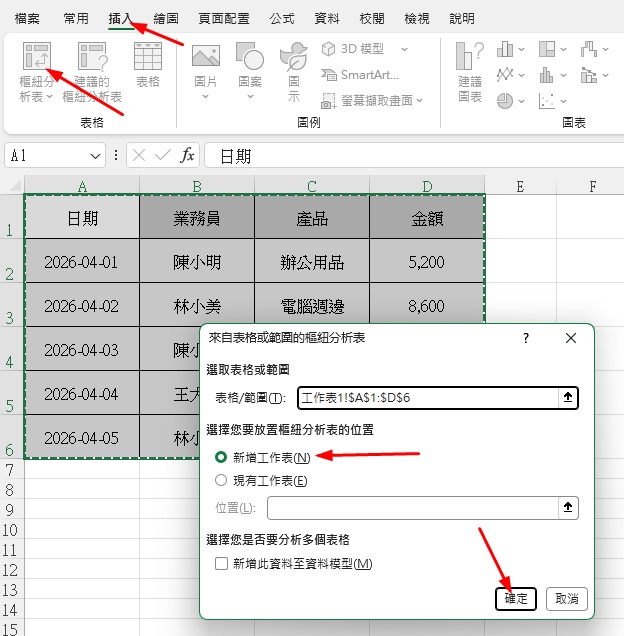Open the 說明 tab
Image resolution: width=624 pixels, height=636 pixels.
[x=462, y=18]
